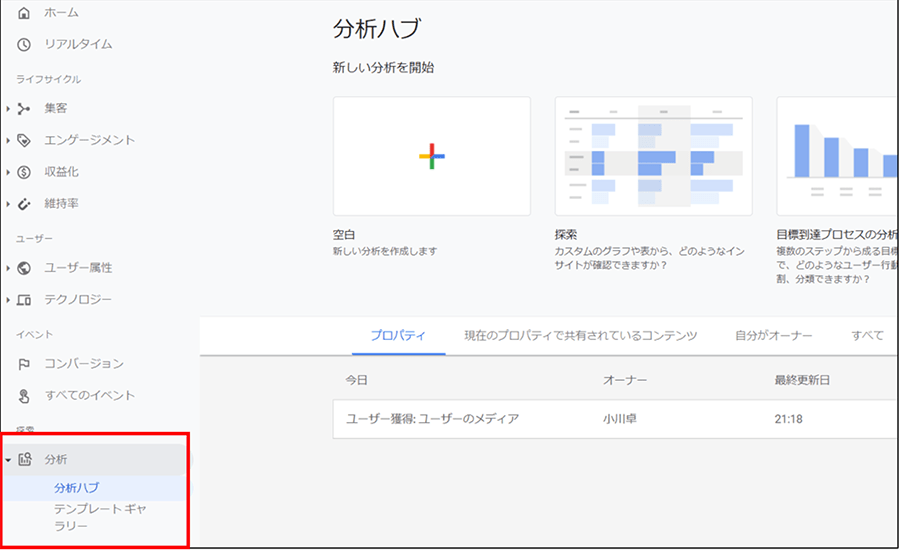The width and height of the screenshot is (900, 550).
Task: Click the User attributes (ユーザー属性) globe icon
Action: [25, 268]
